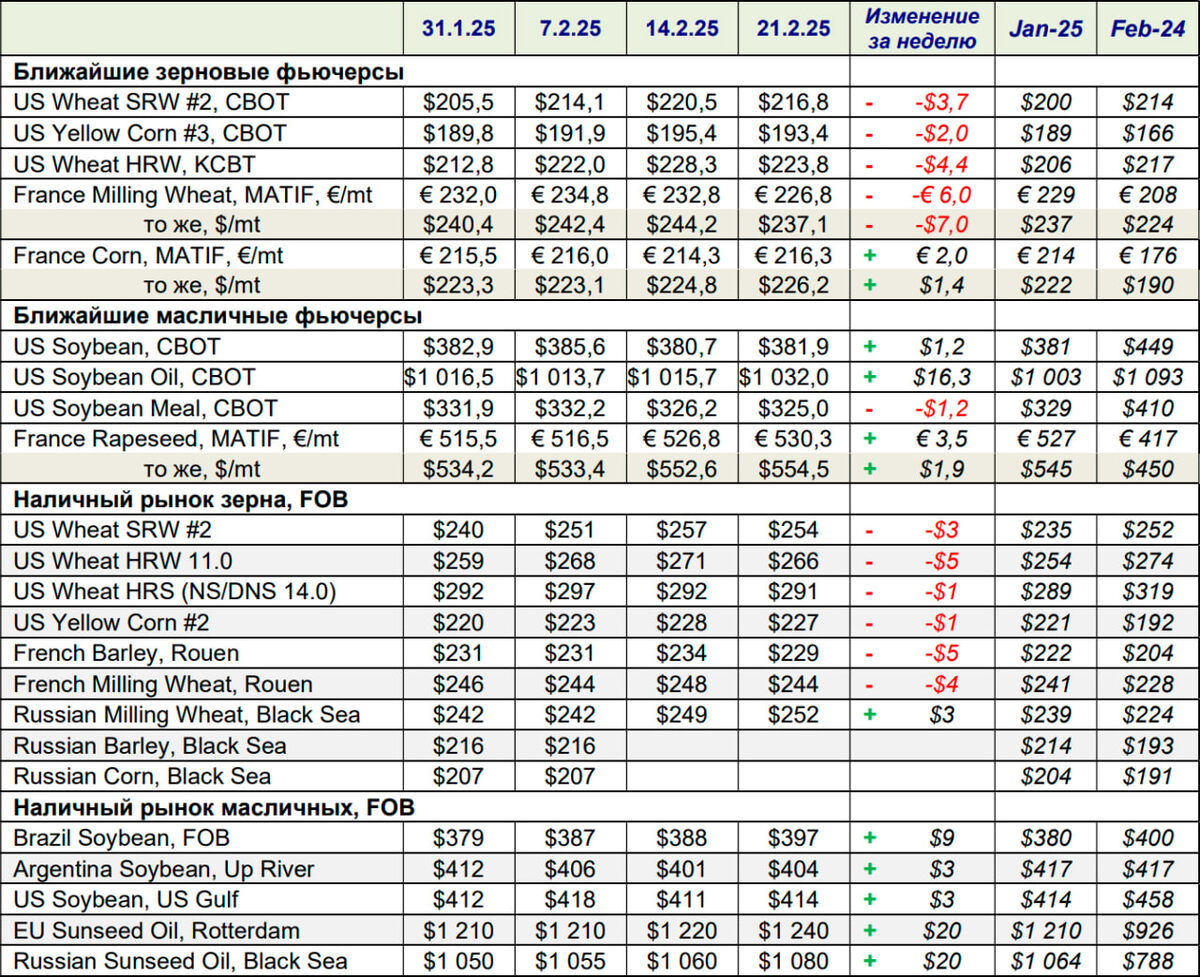
Task: Click the Ближайшие зерновые фьючерсы section heading
Action: [209, 72]
